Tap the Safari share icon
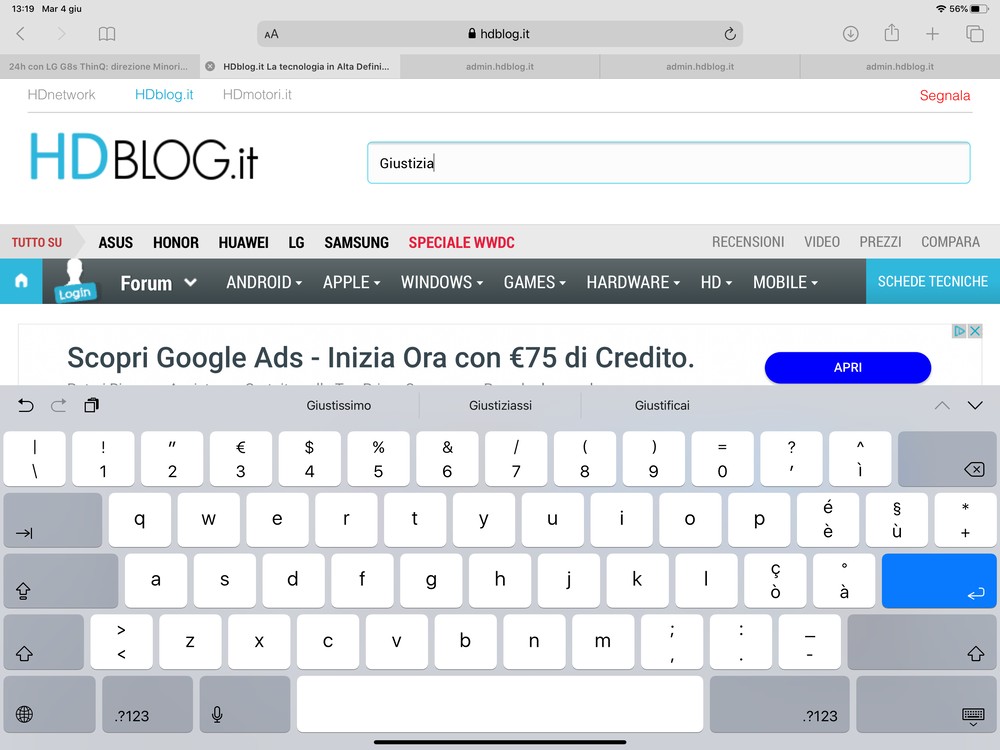The width and height of the screenshot is (1000, 750). (892, 33)
